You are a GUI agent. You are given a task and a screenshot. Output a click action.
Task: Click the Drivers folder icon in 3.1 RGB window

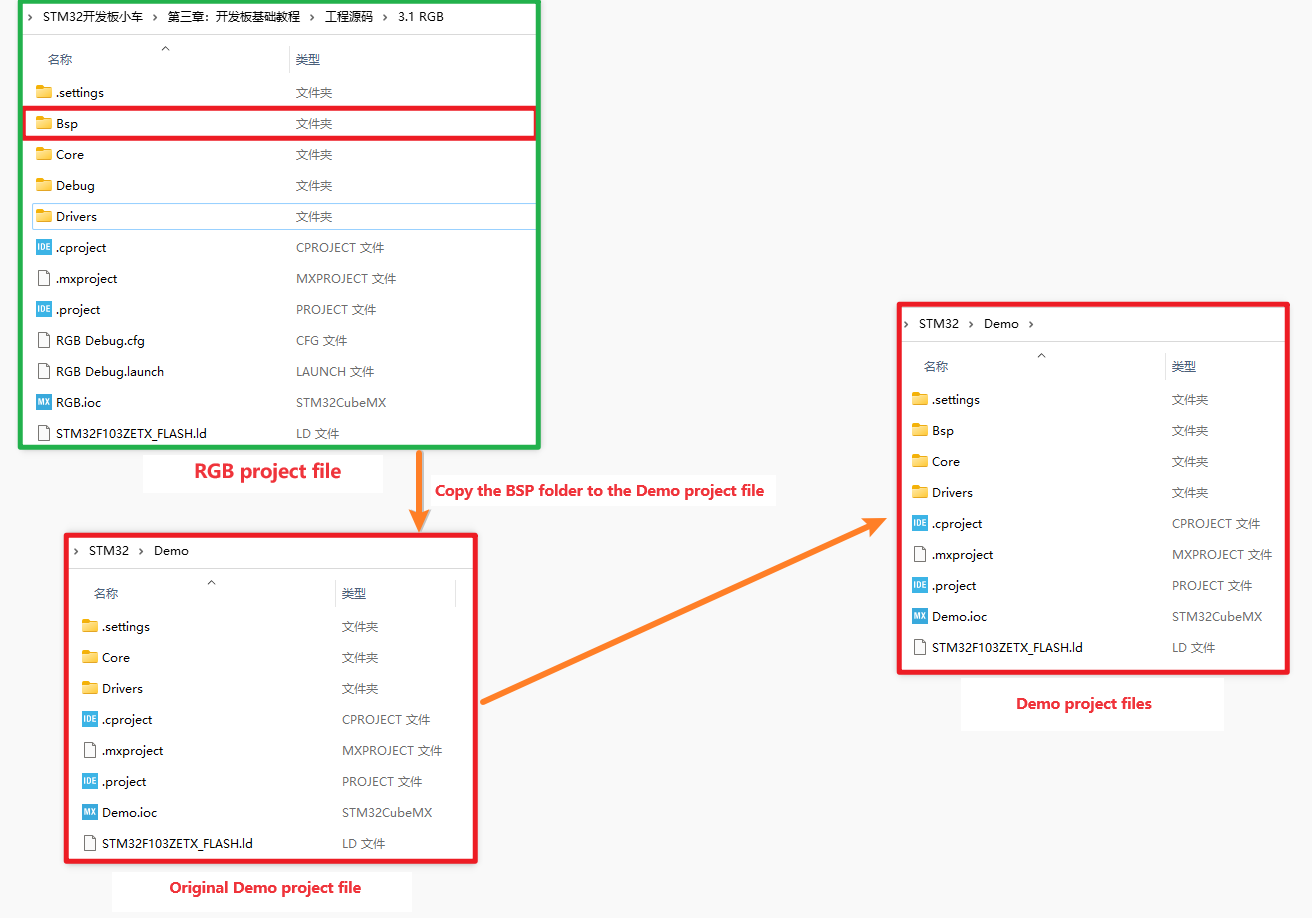[x=43, y=216]
